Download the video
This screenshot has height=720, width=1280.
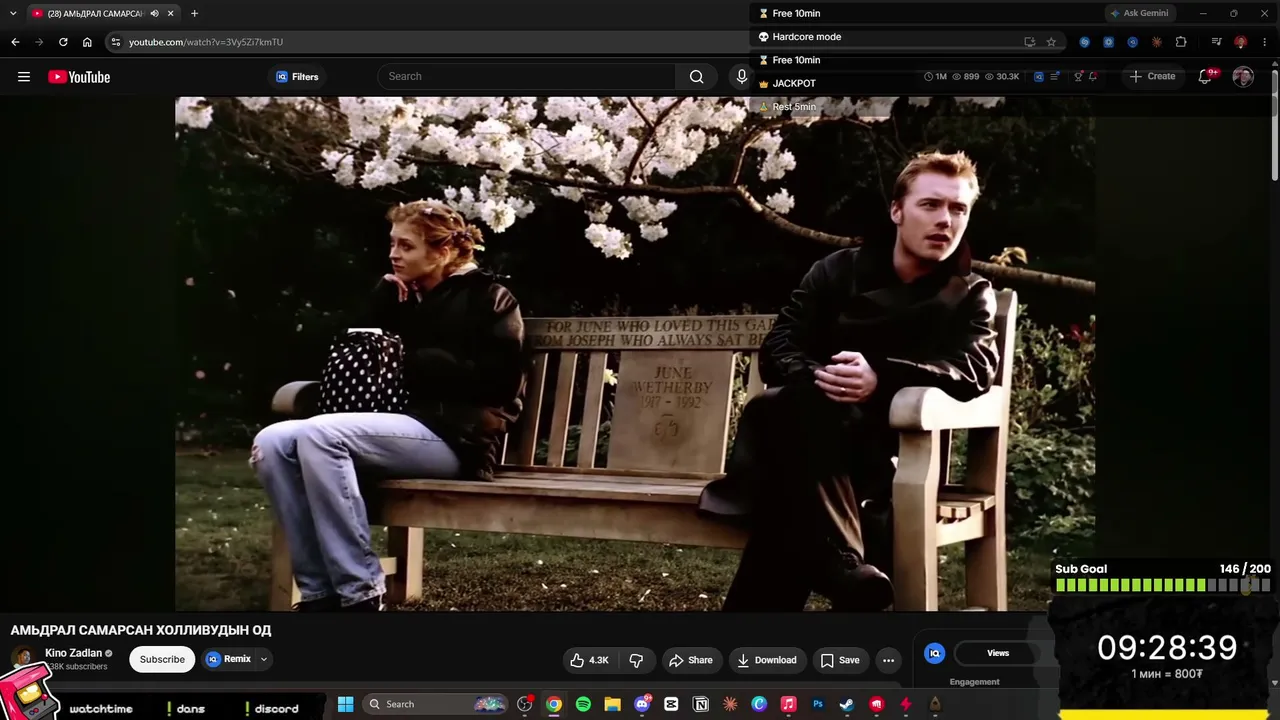[767, 660]
